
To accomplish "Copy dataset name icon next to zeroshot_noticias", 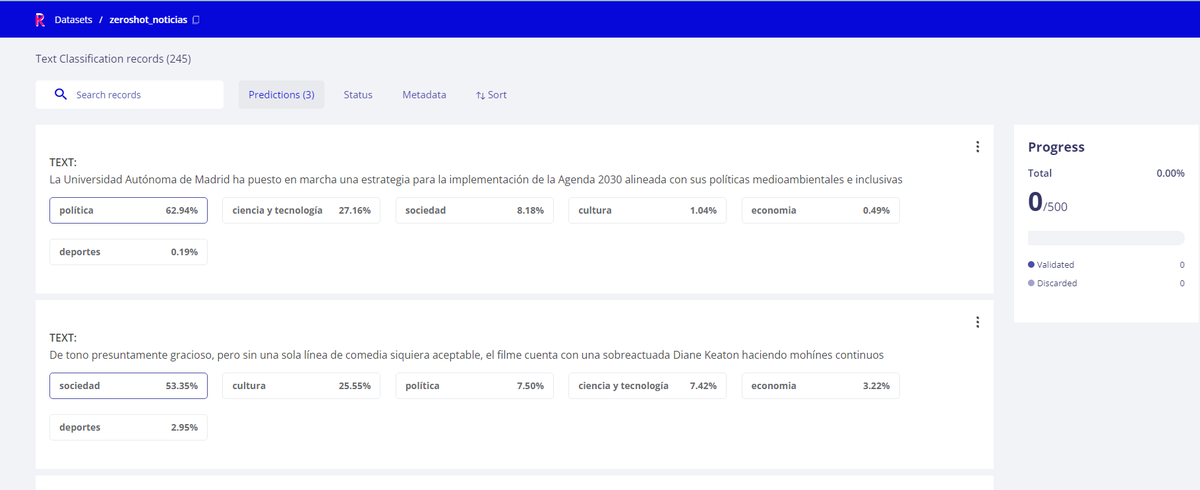I will click(196, 20).
